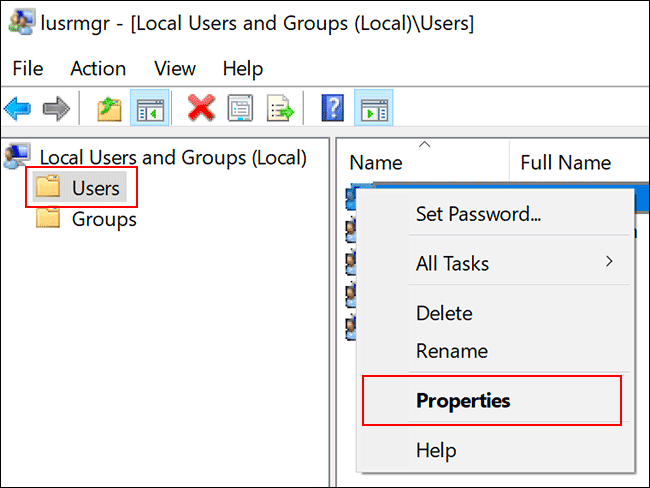Click the blue Help question mark icon
Screen dimensions: 650x488
[x=333, y=108]
